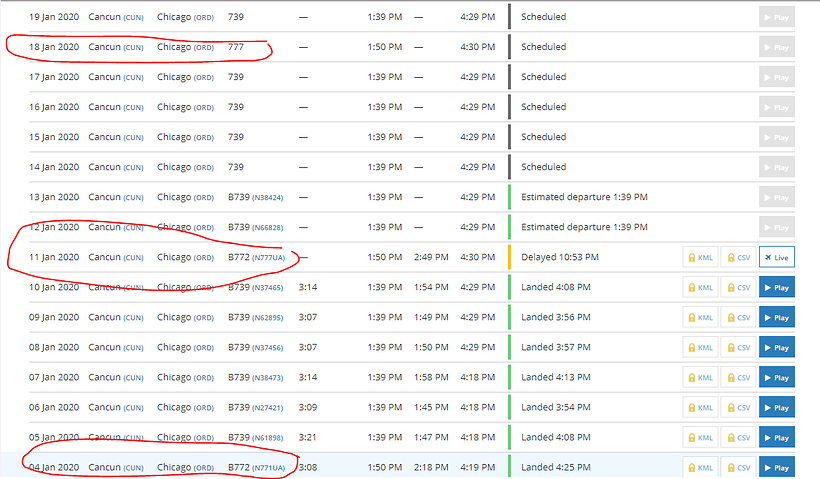This screenshot has height=479, width=820.
Task: Open aircraft registration N37456 link
Action: [x=267, y=348]
